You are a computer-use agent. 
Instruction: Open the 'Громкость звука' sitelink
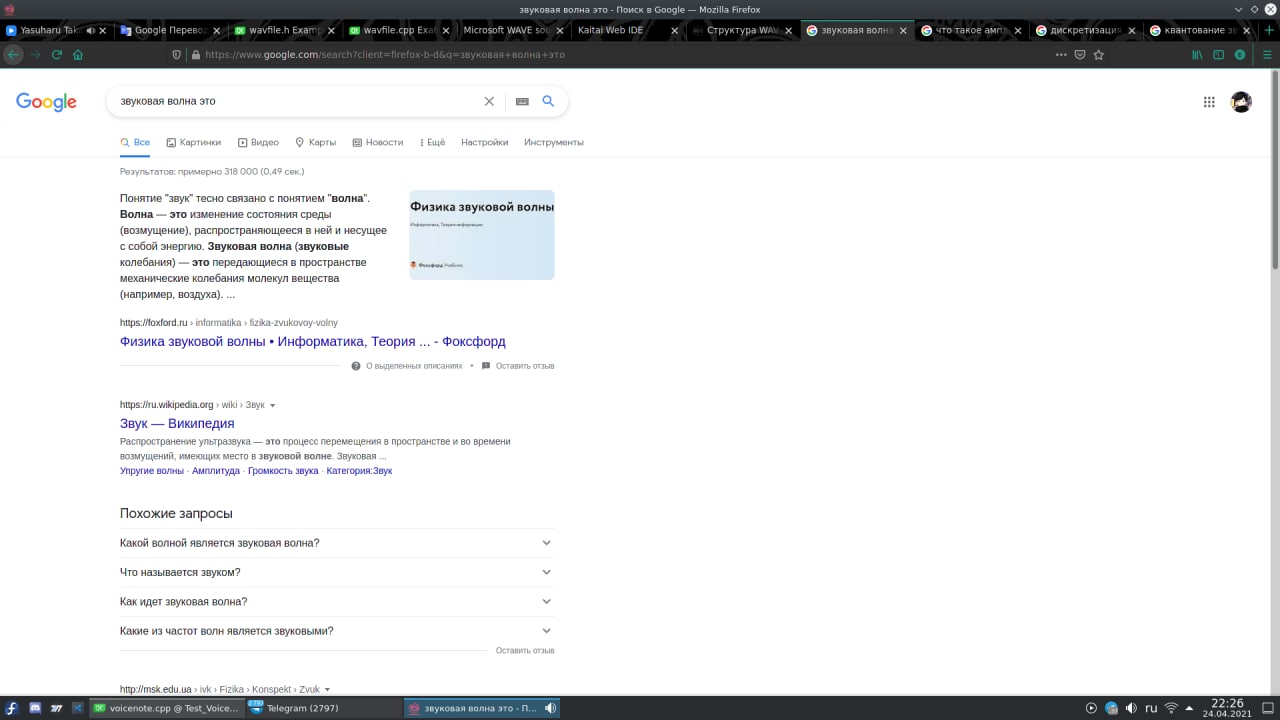(283, 471)
